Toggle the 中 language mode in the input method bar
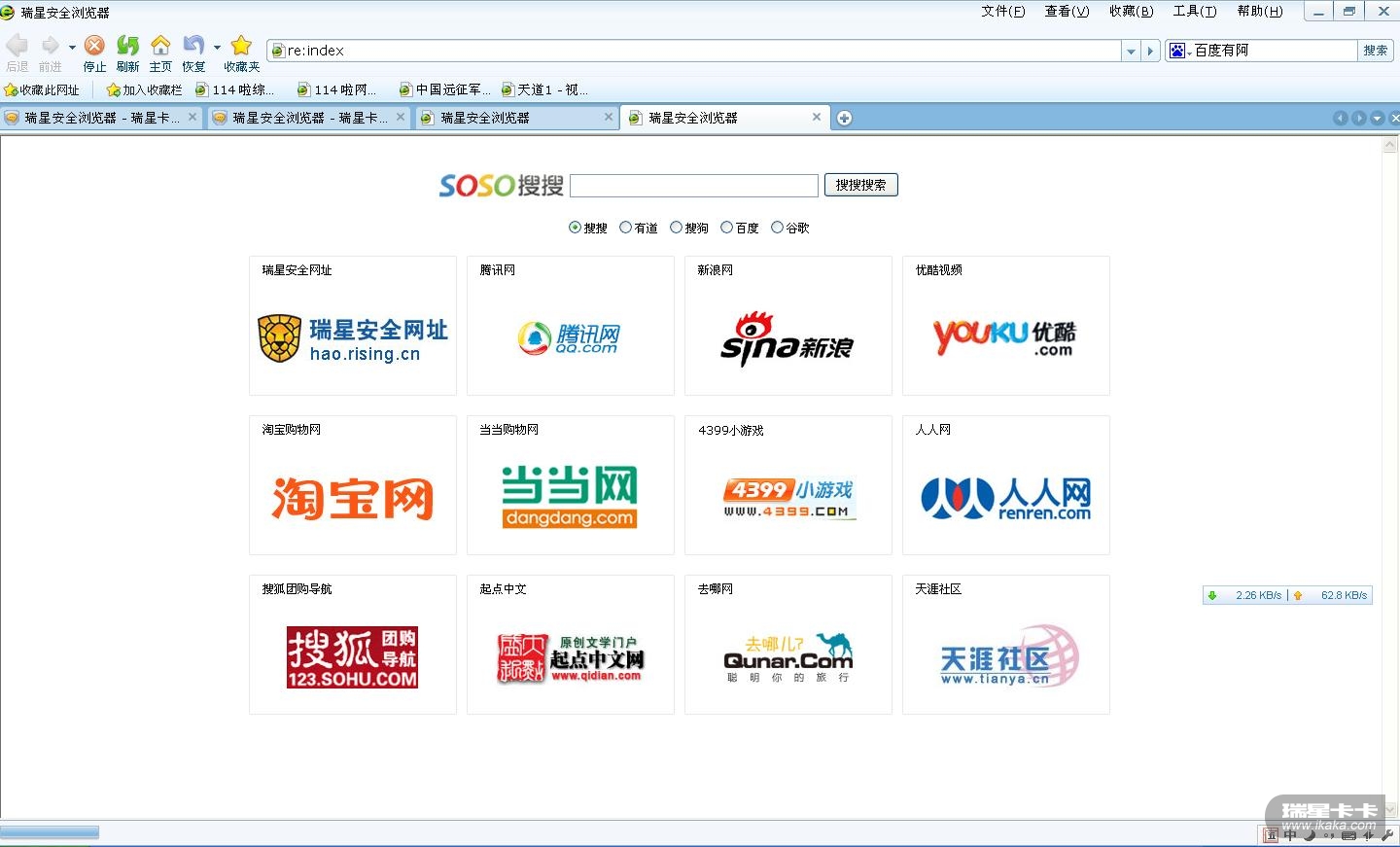The image size is (1400, 847). tap(1290, 835)
